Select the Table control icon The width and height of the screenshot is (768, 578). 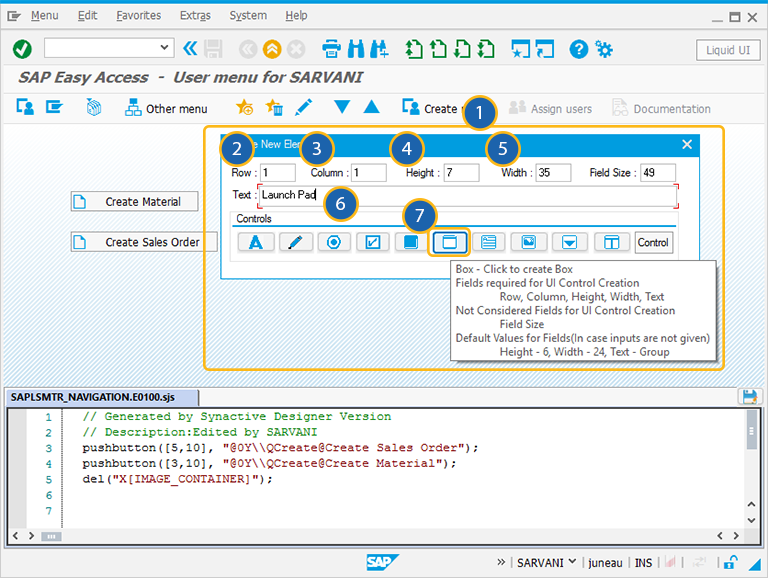tap(612, 242)
